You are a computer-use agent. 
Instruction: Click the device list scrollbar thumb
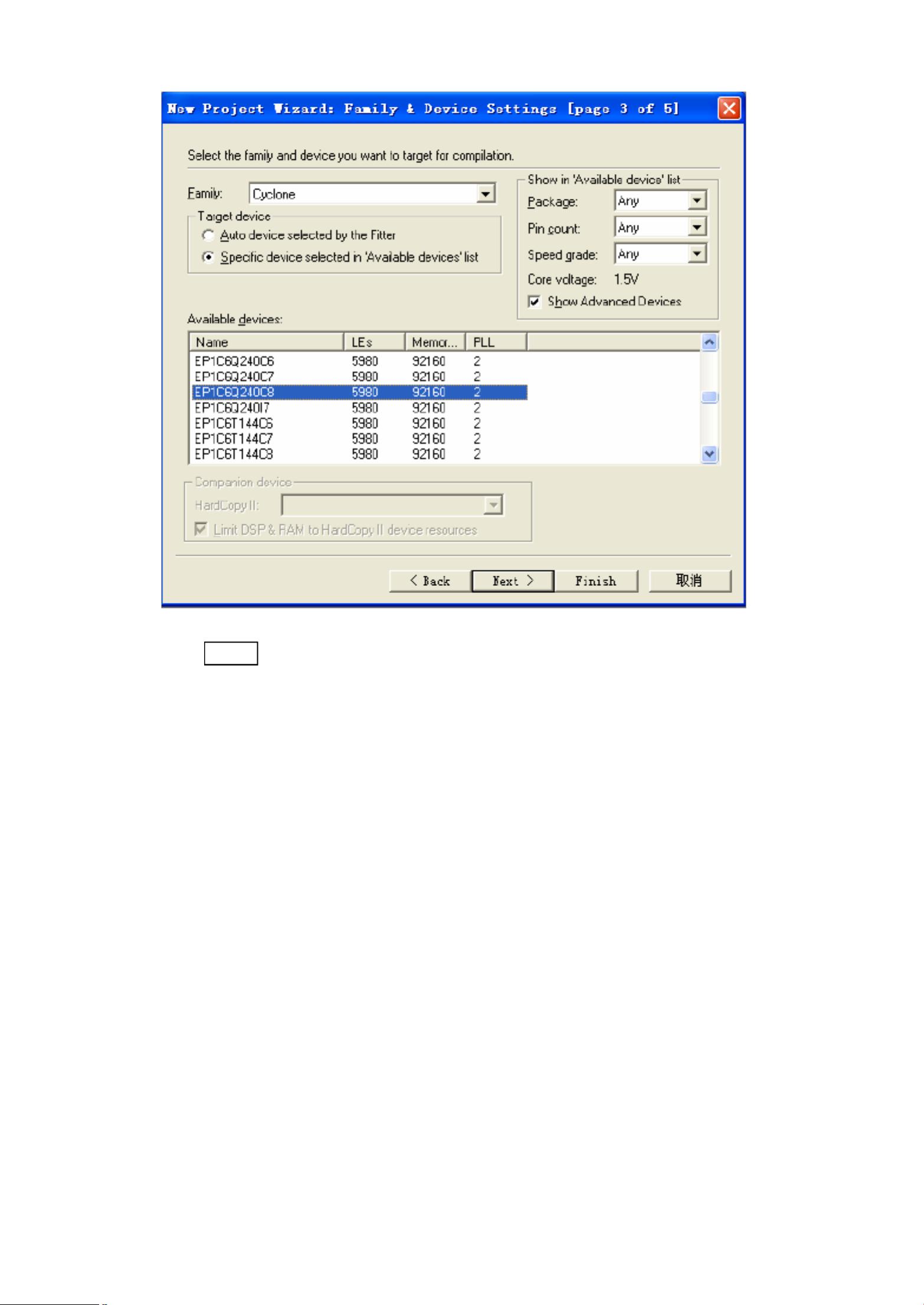point(710,397)
